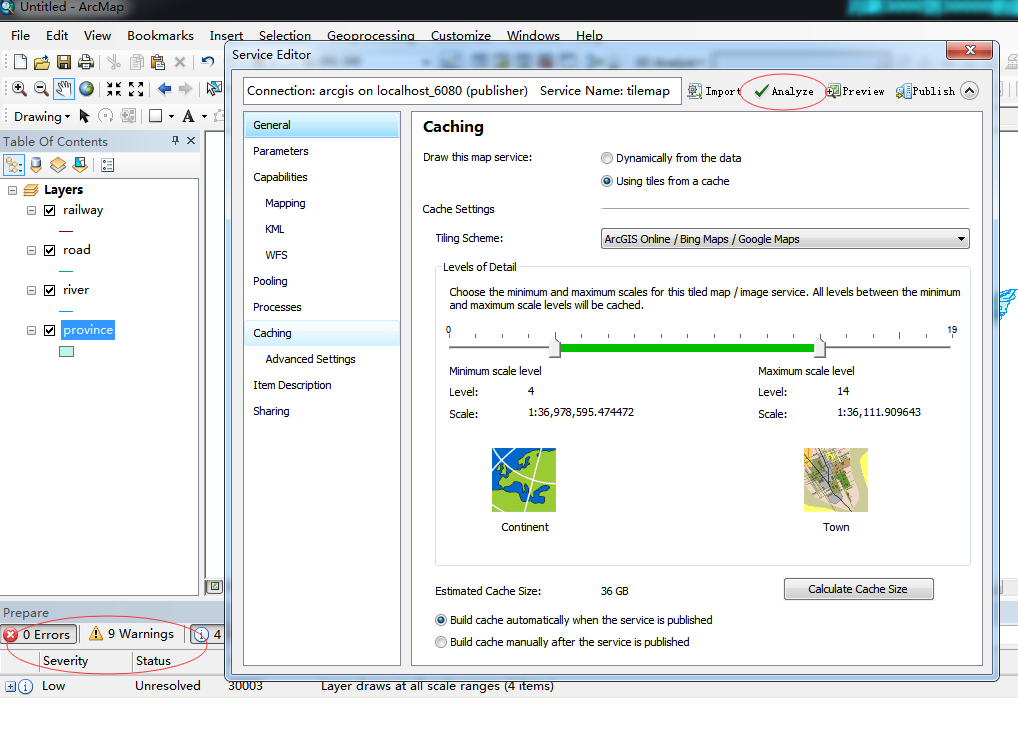Click the Fixed Zoom Out icon
Screen dimensions: 1018x730
click(136, 89)
